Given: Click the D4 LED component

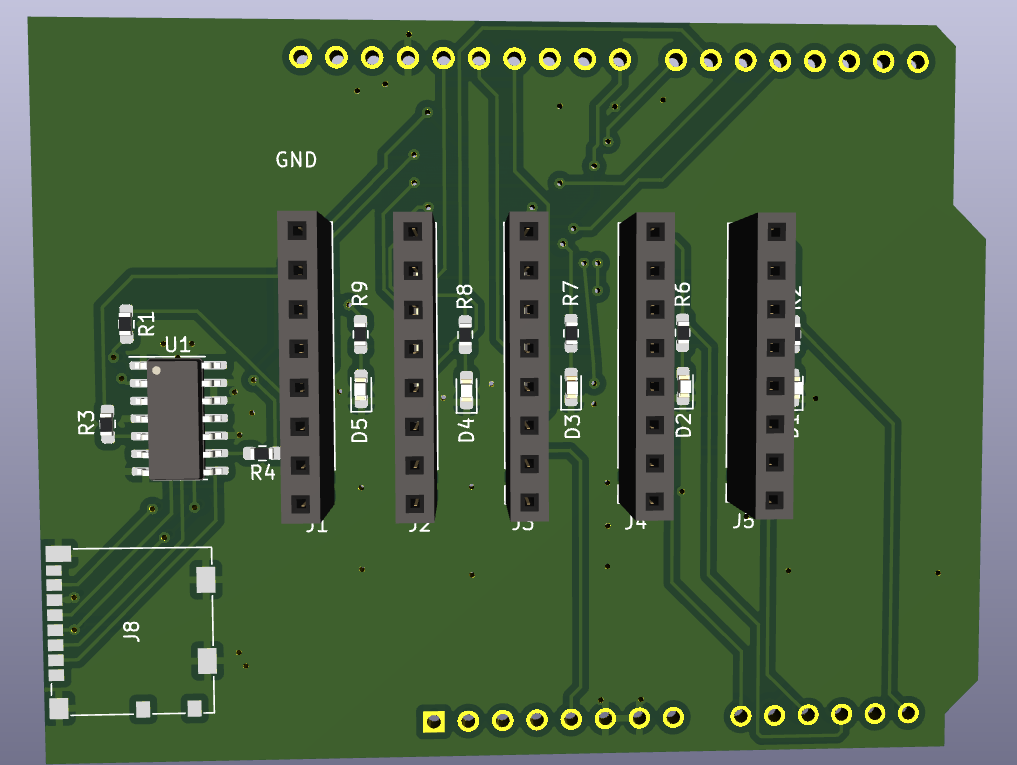Looking at the screenshot, I should pyautogui.click(x=466, y=390).
